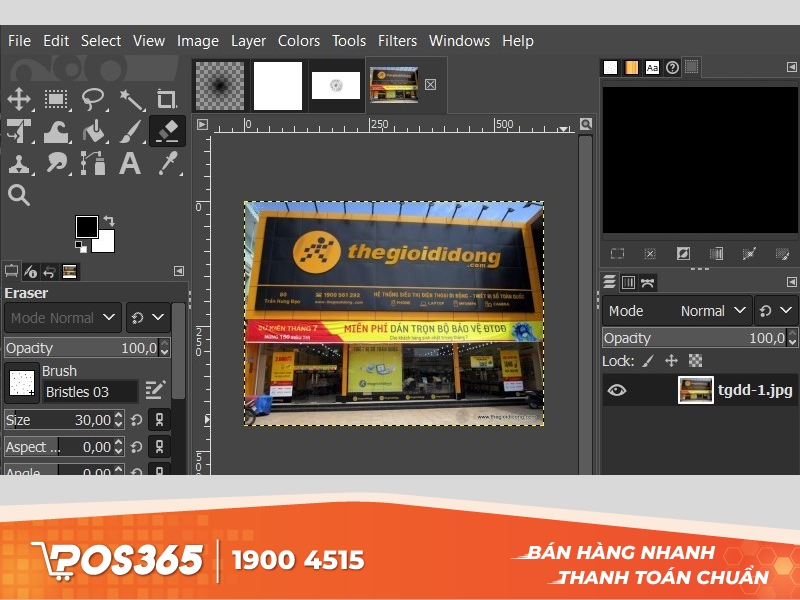Reset the brush Size to default

(136, 420)
